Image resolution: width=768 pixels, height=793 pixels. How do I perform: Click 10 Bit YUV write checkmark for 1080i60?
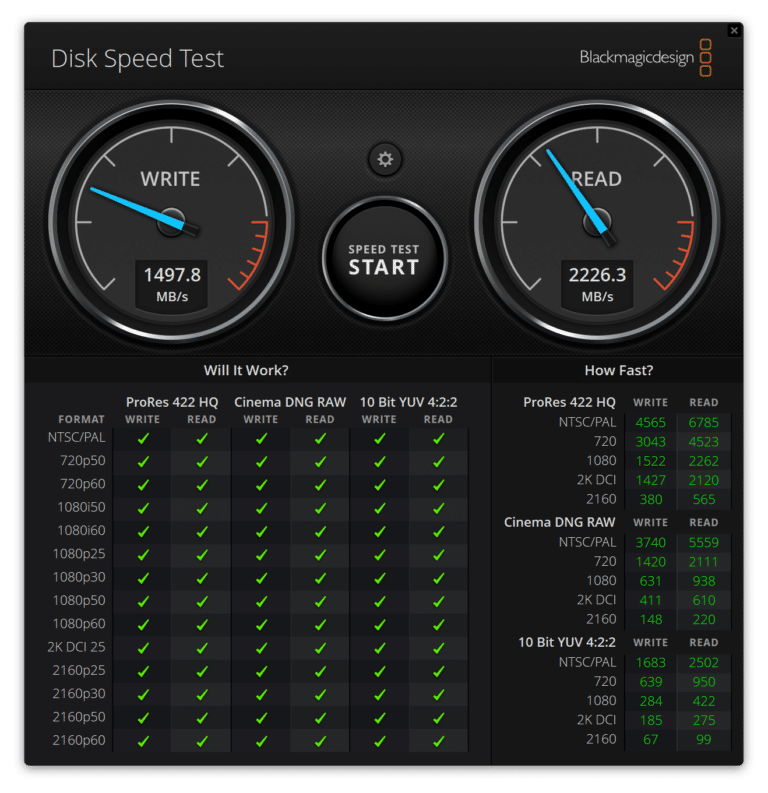379,532
